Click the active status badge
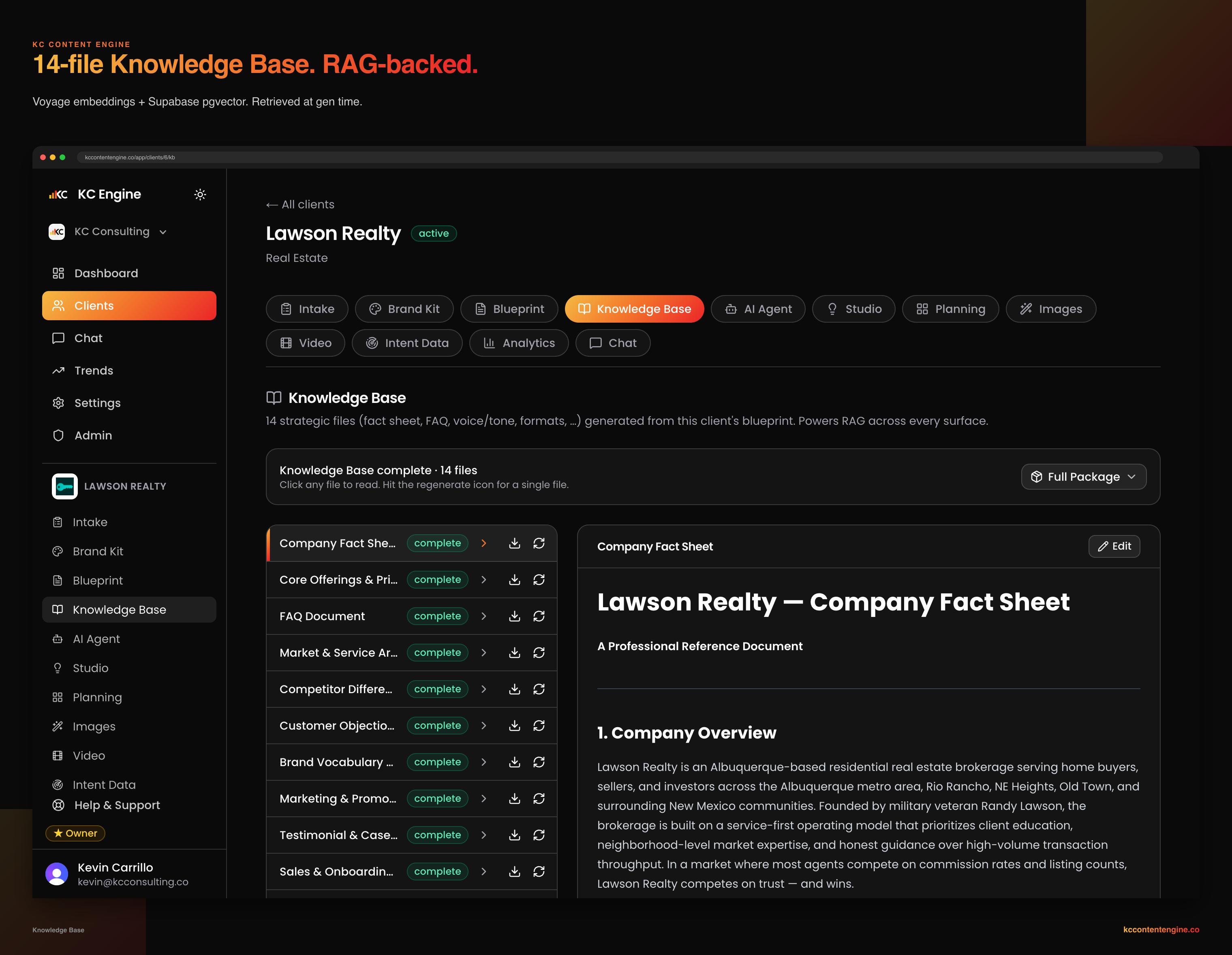Viewport: 1232px width, 955px height. coord(433,233)
